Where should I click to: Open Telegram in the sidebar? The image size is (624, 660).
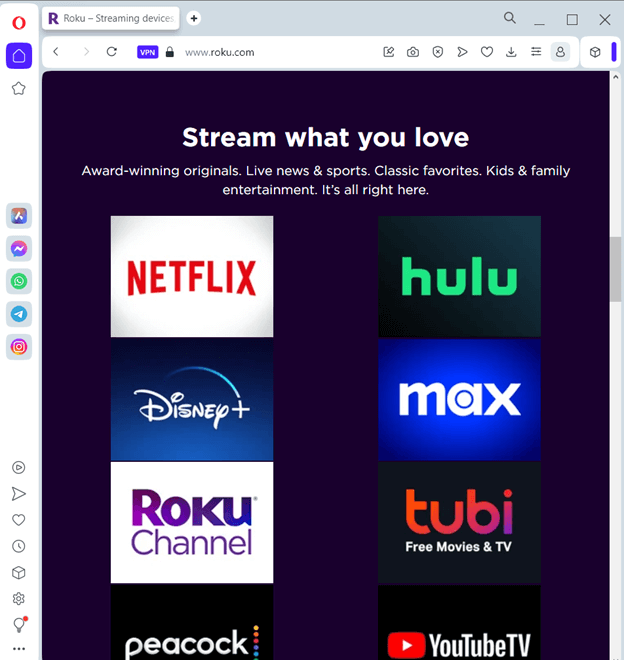coord(19,314)
